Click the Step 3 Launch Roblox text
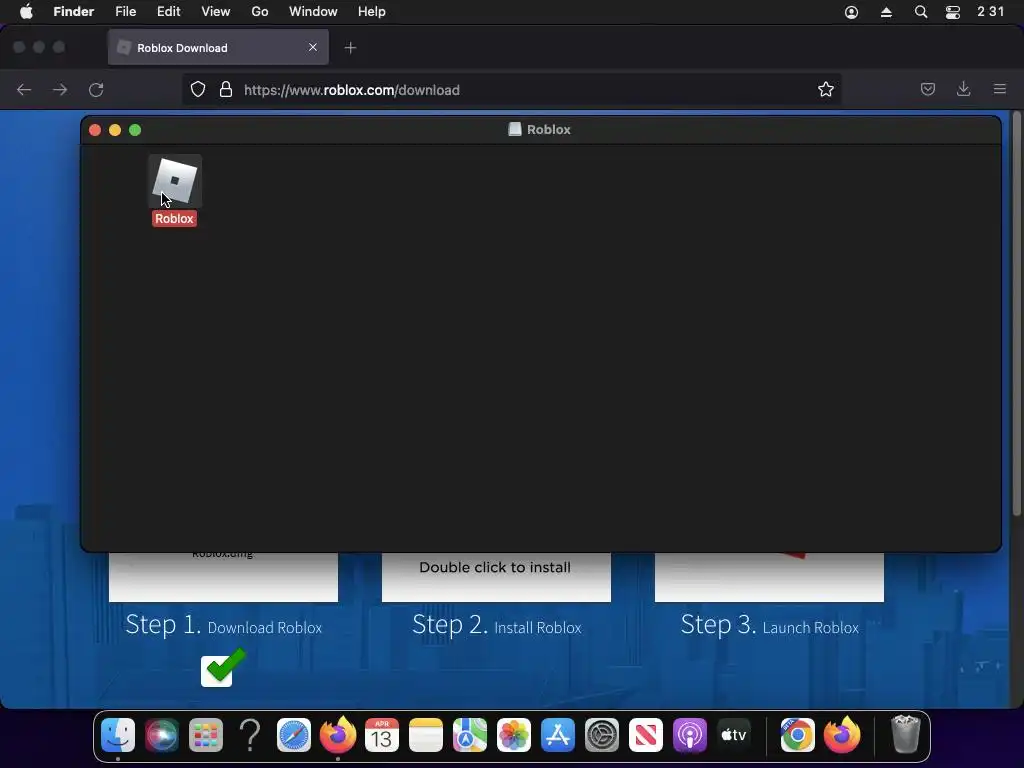1024x768 pixels. 769,625
